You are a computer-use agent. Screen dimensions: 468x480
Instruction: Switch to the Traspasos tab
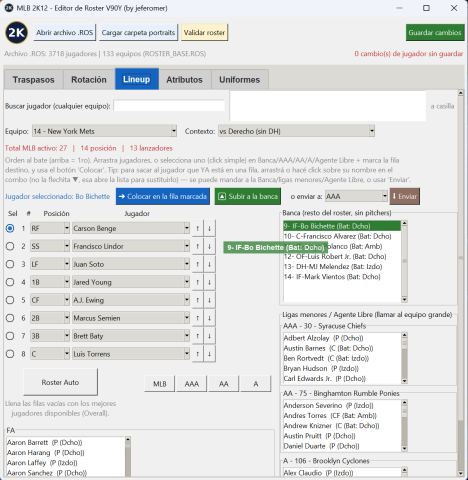(x=33, y=80)
